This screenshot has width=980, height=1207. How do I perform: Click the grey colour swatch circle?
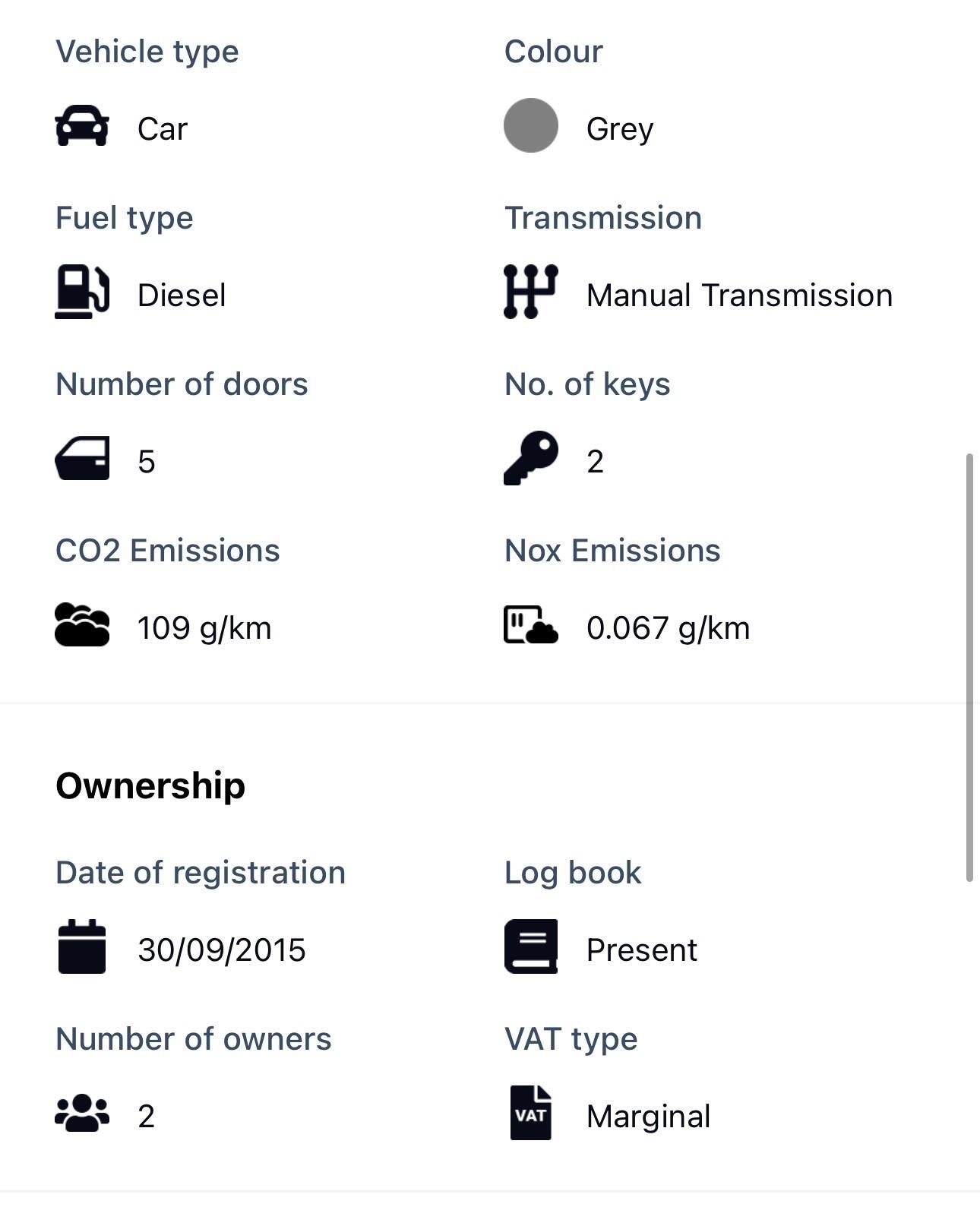(x=530, y=125)
